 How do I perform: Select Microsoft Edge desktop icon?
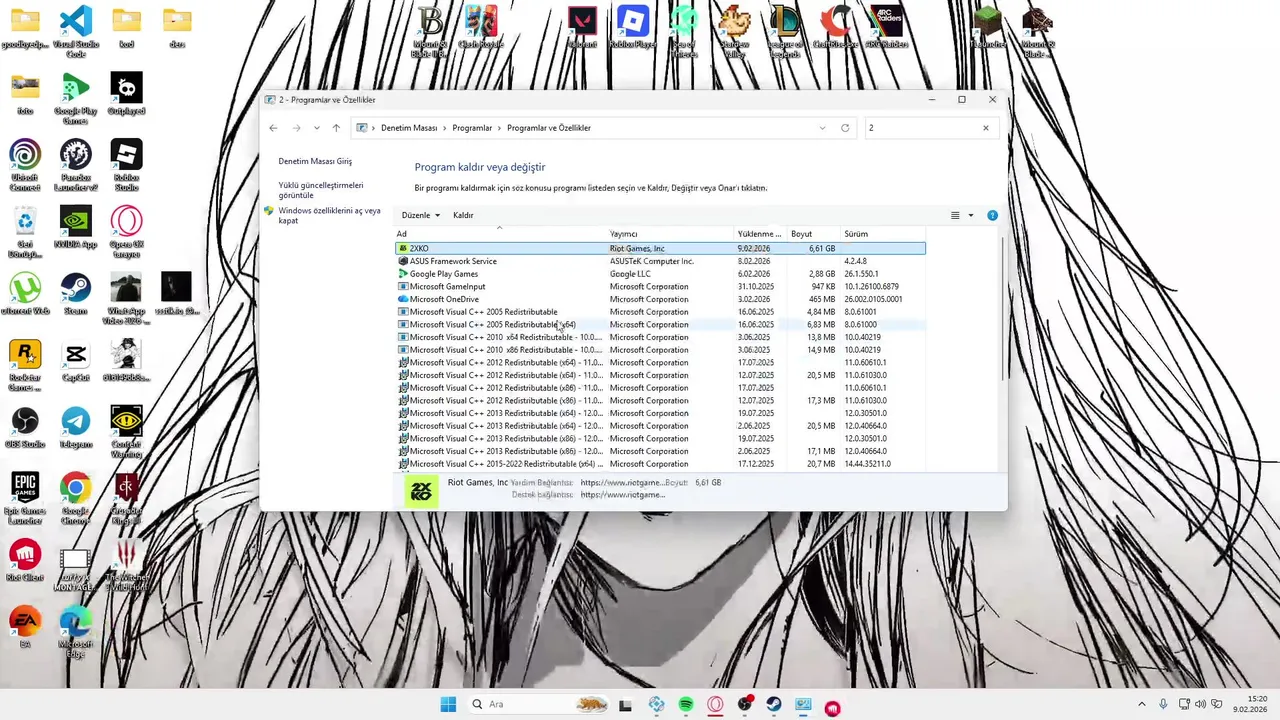point(76,633)
